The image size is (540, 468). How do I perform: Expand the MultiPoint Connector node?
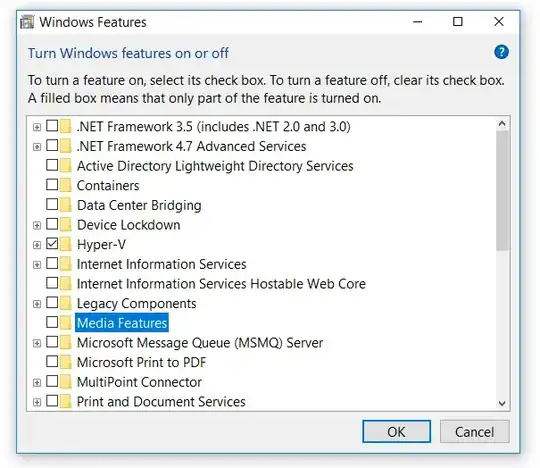37,382
